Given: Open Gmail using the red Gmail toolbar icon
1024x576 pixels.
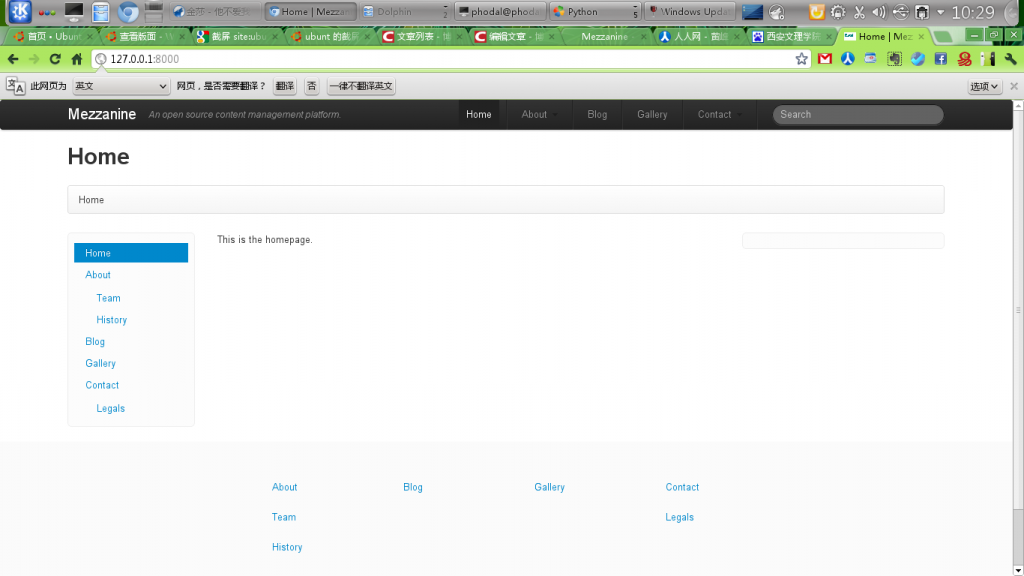Looking at the screenshot, I should tap(824, 58).
